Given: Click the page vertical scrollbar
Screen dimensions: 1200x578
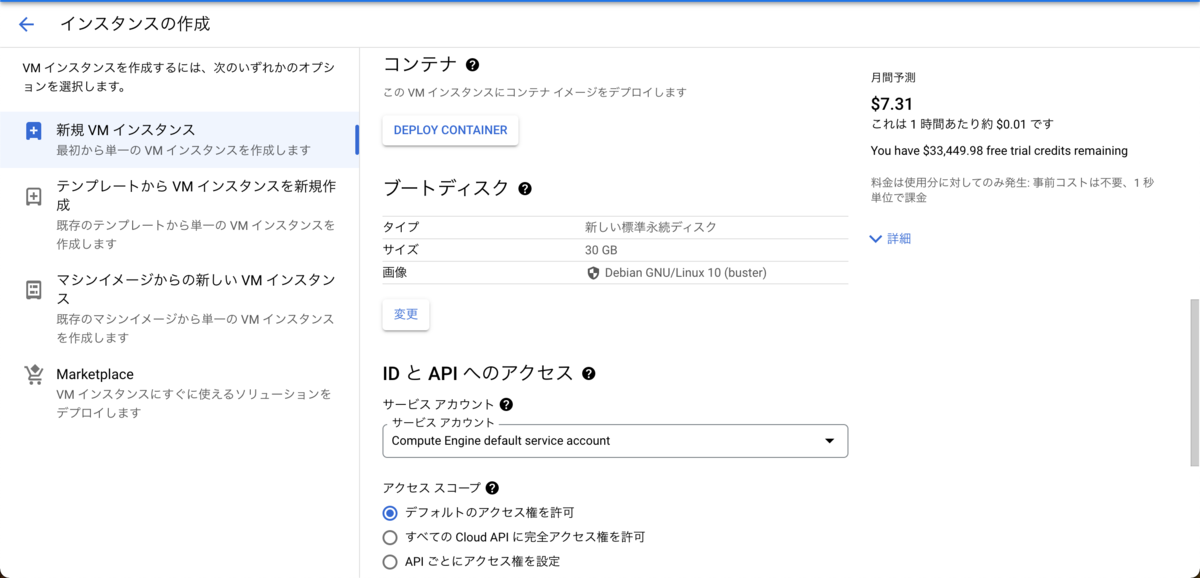Looking at the screenshot, I should point(1194,382).
